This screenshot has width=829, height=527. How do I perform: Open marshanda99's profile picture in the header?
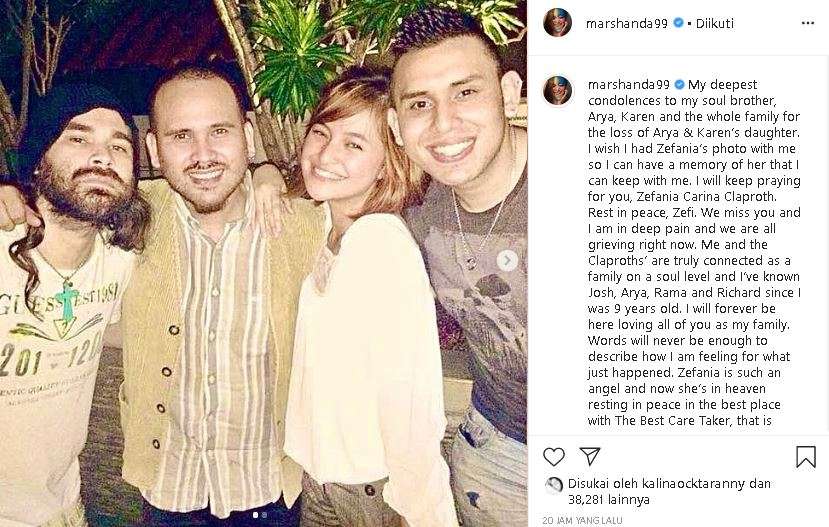(557, 23)
